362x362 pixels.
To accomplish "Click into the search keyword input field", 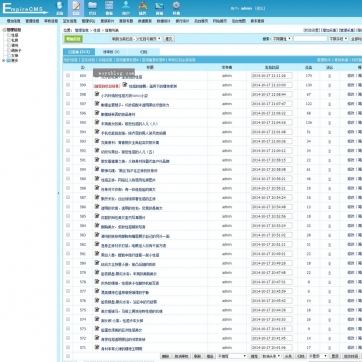I will coord(310,39).
